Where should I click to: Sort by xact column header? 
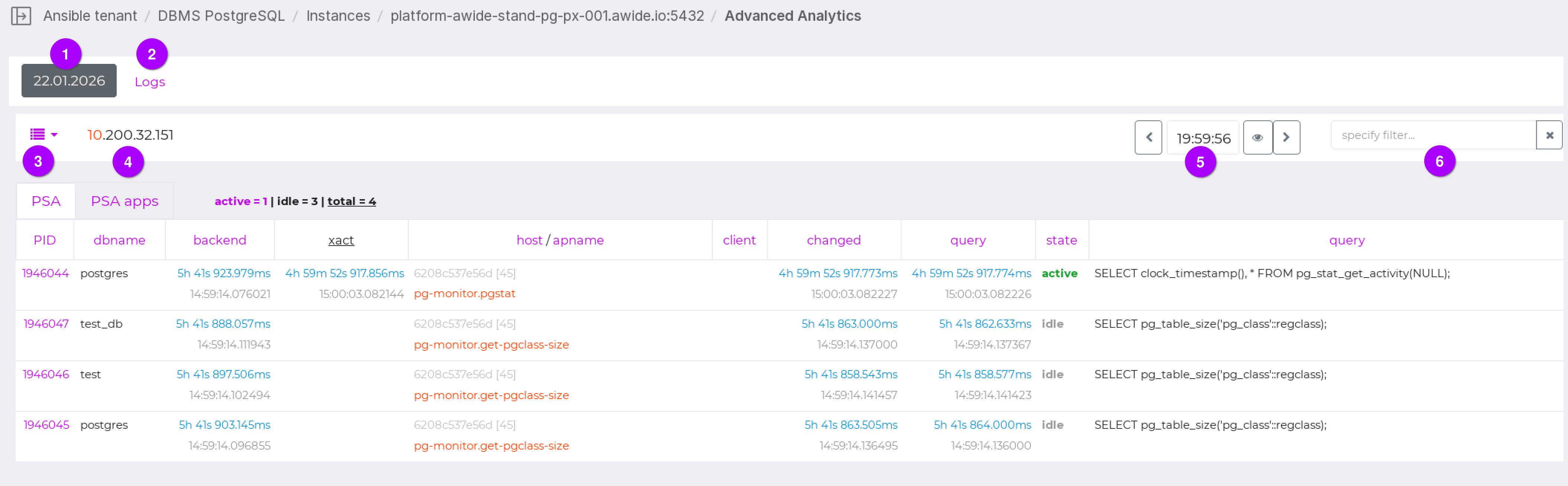click(x=341, y=240)
